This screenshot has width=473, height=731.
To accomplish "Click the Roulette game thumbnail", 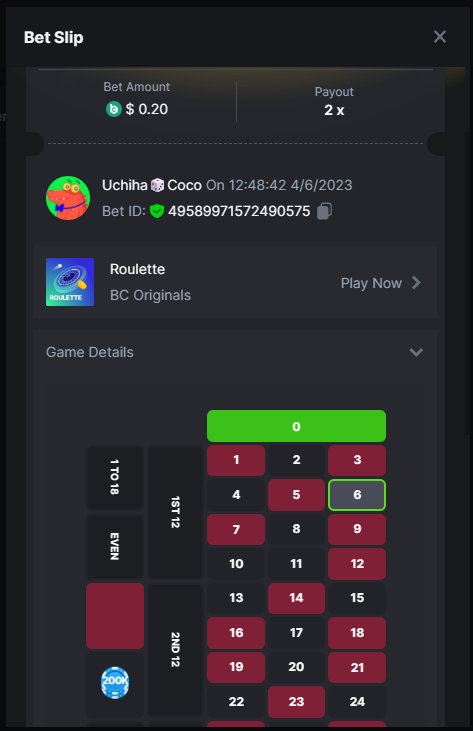I will pos(70,282).
